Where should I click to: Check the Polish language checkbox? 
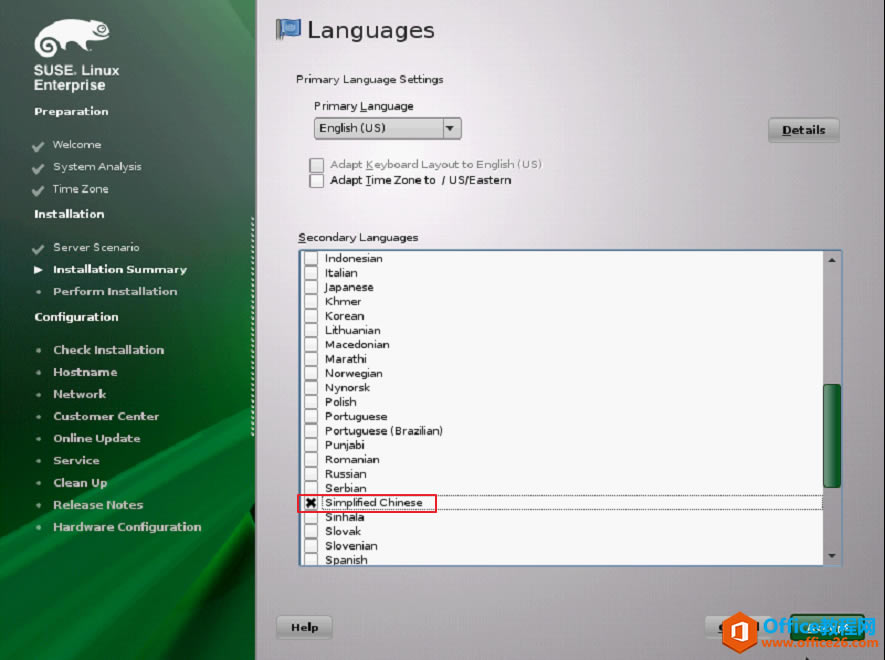coord(311,402)
